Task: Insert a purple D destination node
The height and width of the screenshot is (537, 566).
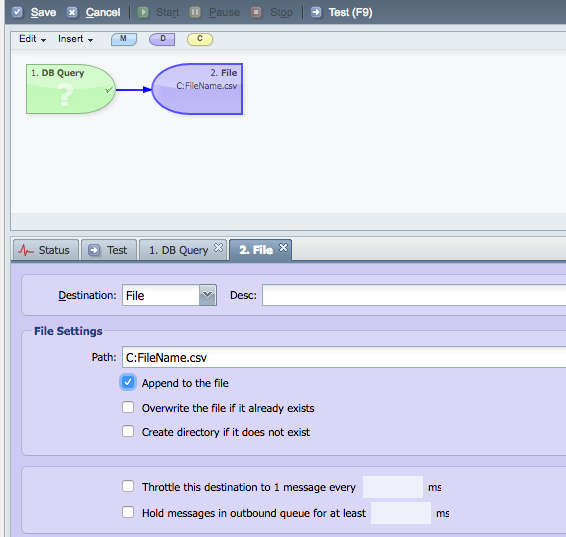Action: [x=162, y=39]
